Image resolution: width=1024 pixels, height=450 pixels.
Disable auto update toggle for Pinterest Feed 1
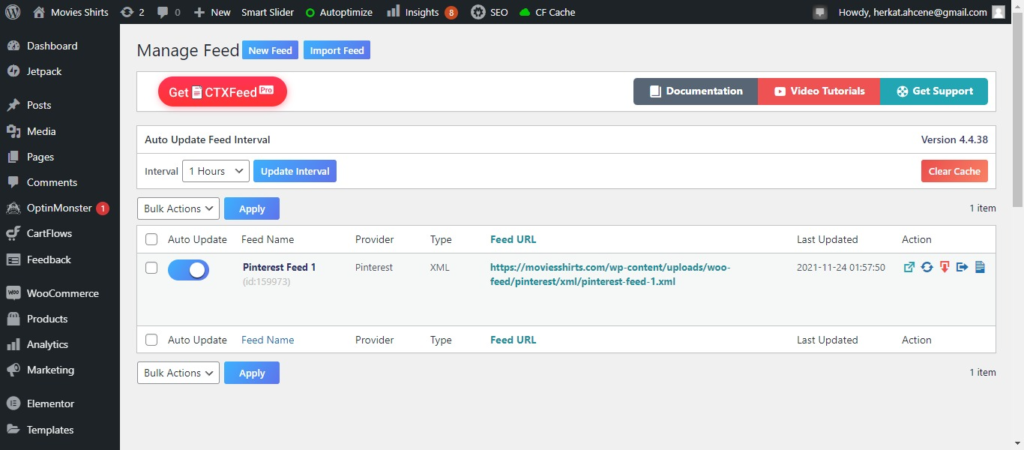pos(188,269)
